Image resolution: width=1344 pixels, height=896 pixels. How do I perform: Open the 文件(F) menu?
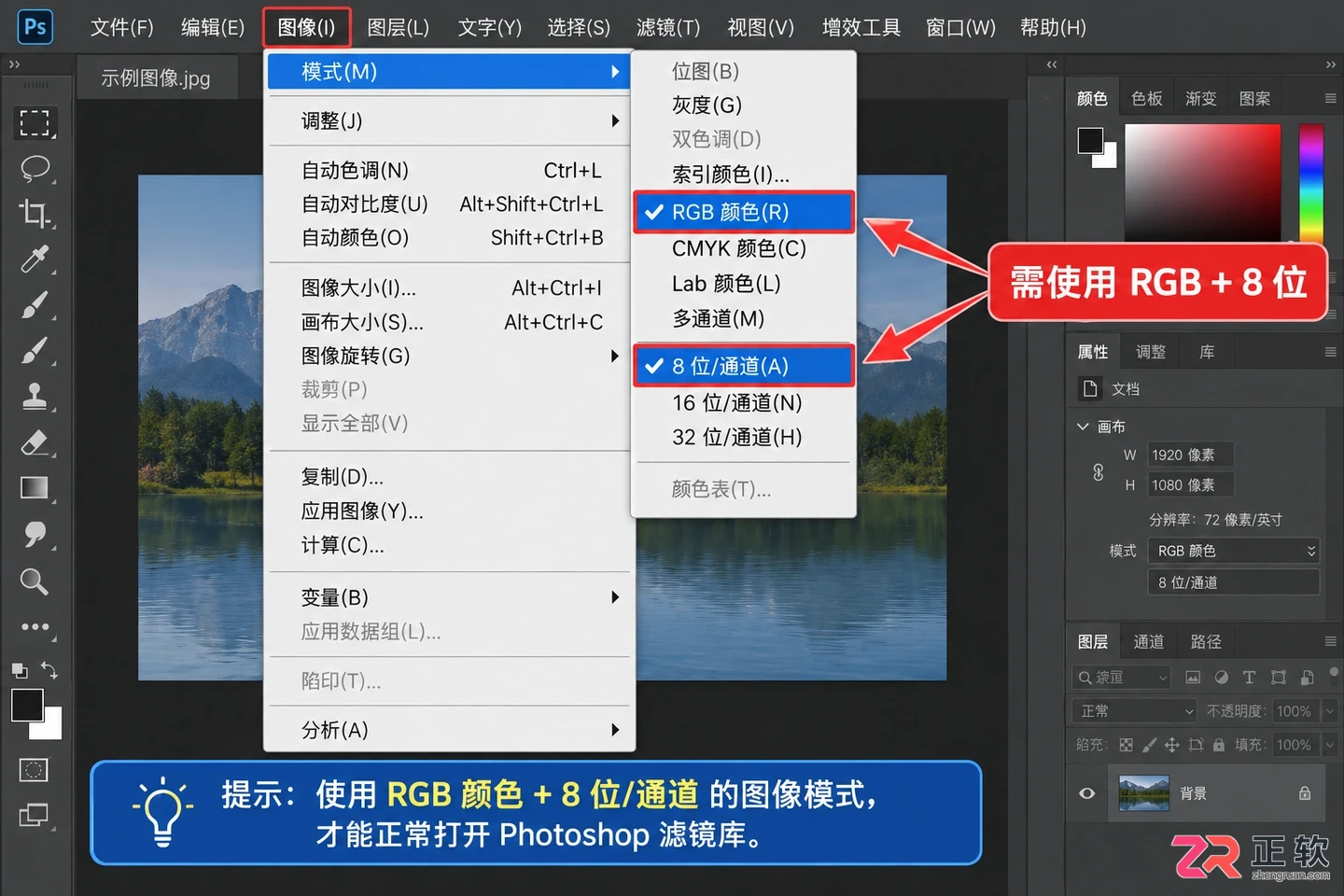(122, 27)
